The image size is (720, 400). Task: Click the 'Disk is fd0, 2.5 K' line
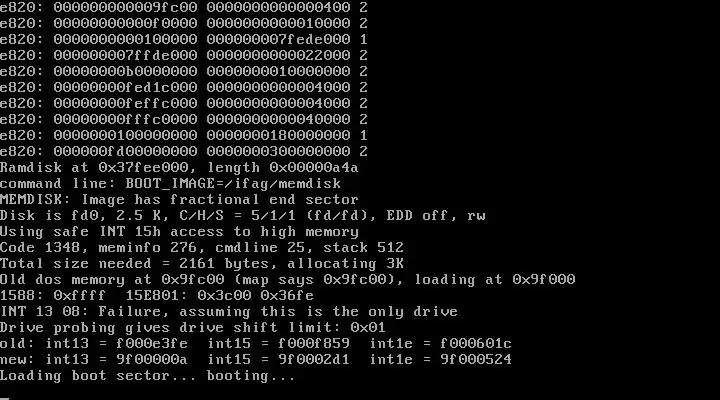(242, 216)
